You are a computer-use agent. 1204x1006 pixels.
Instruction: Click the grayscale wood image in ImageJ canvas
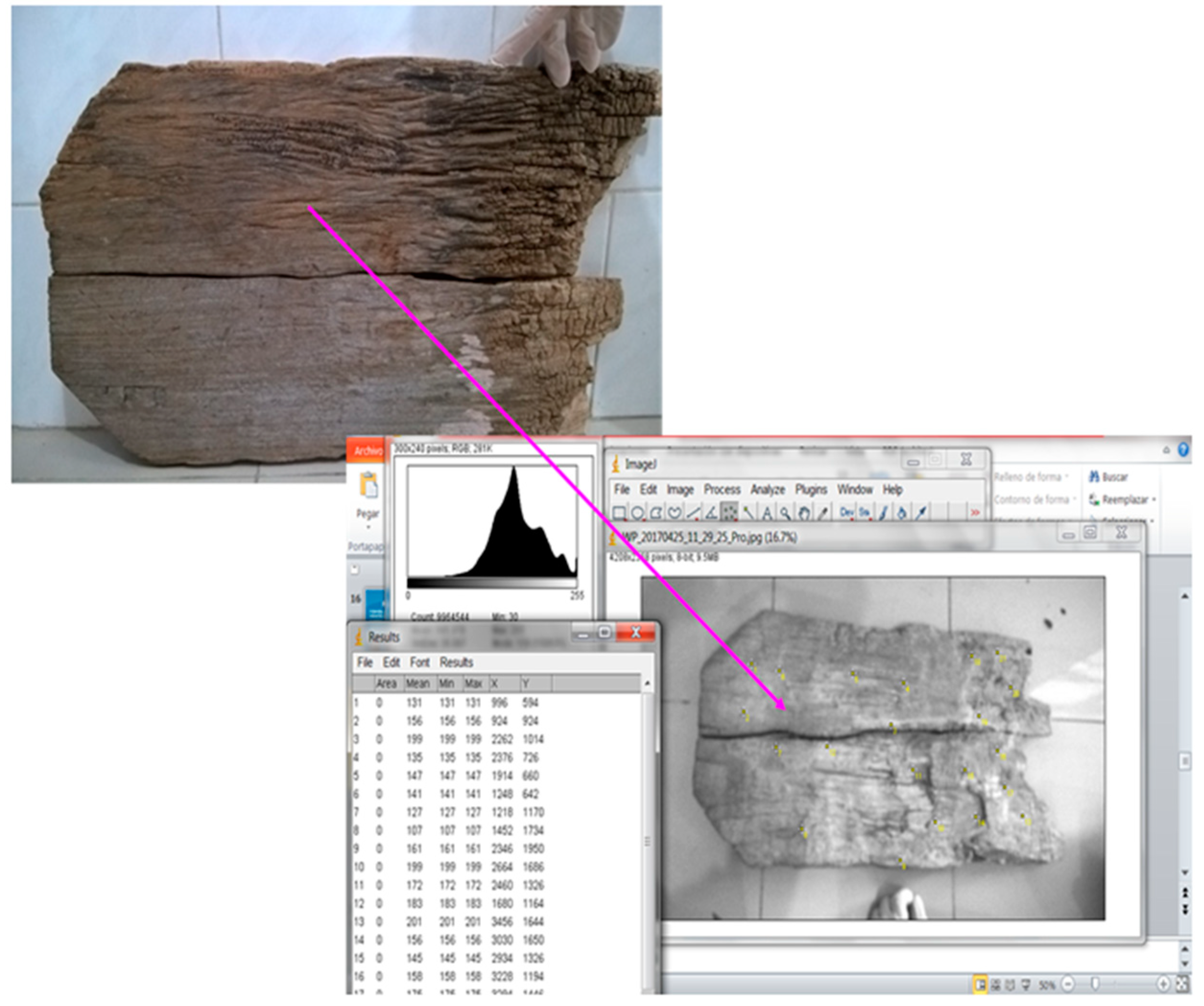tap(873, 748)
